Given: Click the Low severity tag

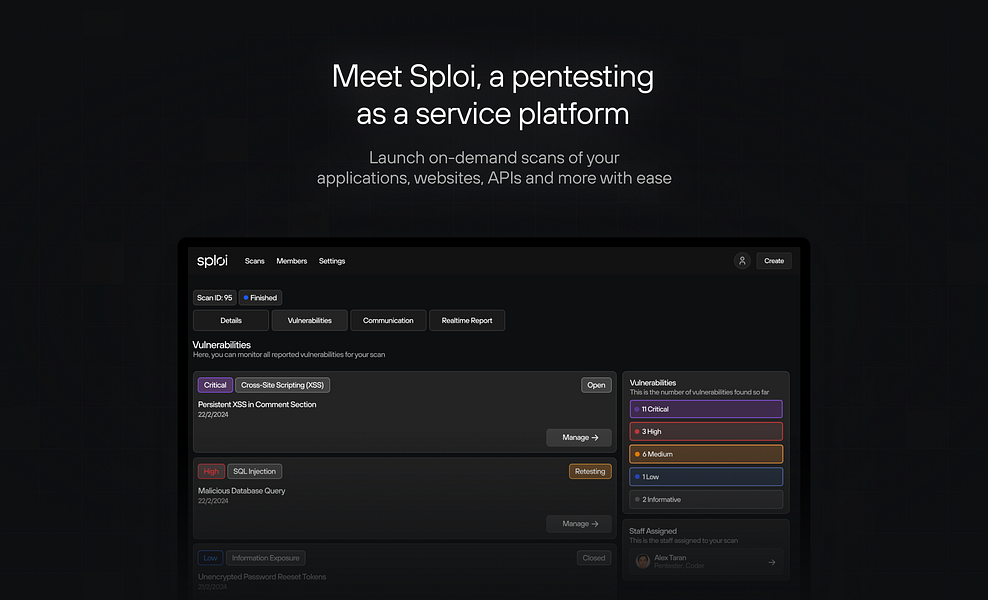Looking at the screenshot, I should 210,558.
